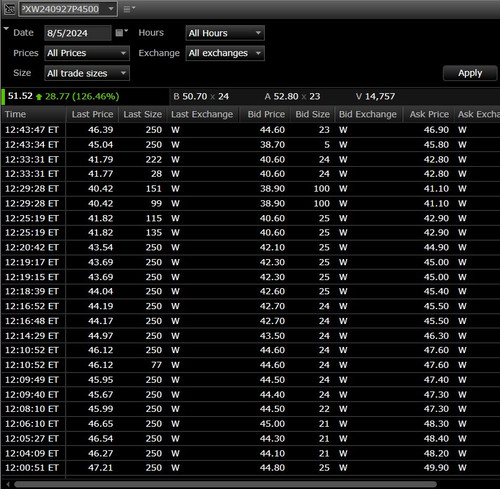Viewport: 500px width, 489px height.
Task: Select the time 12:00:51 ET
Action: click(x=32, y=468)
